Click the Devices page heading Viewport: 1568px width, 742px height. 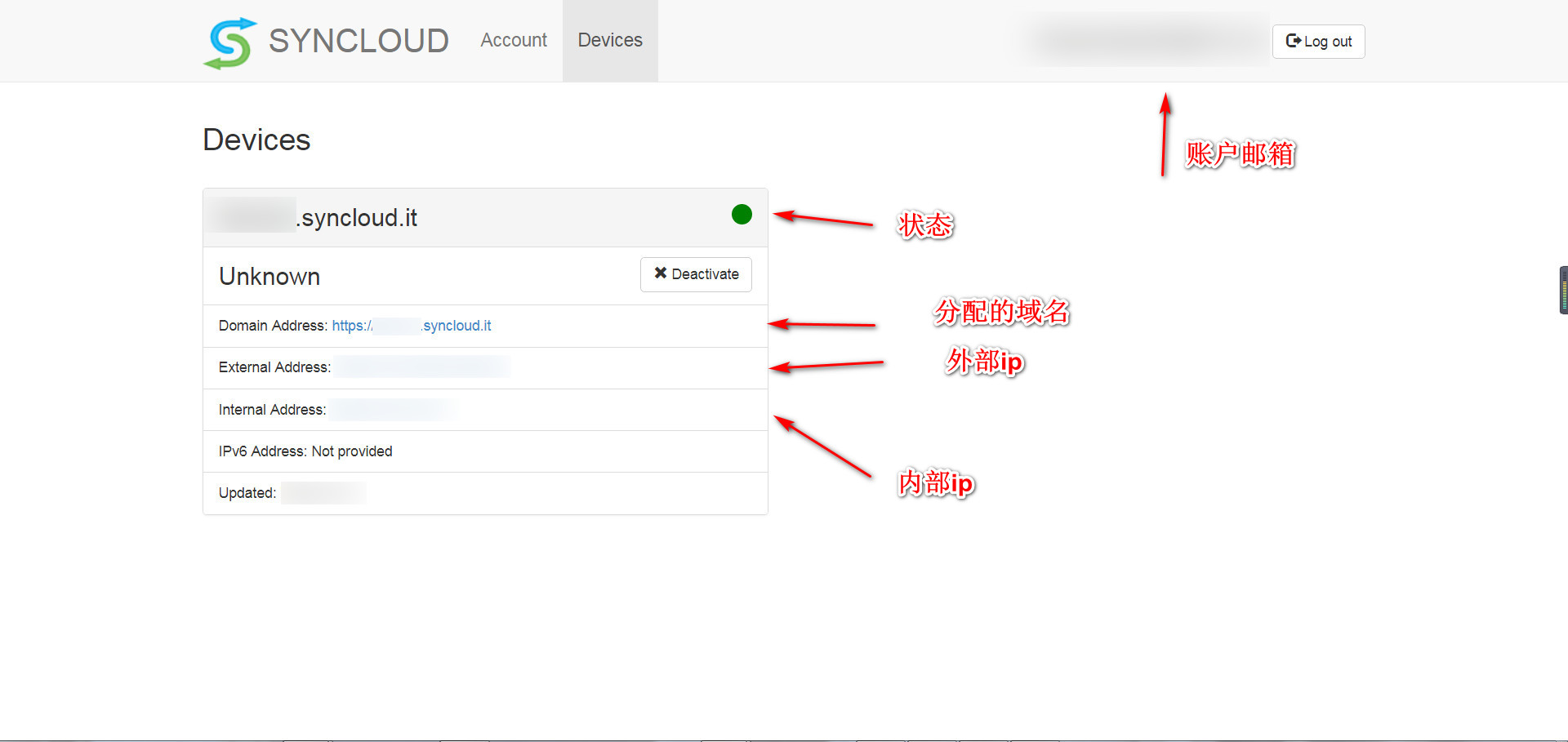[x=256, y=140]
